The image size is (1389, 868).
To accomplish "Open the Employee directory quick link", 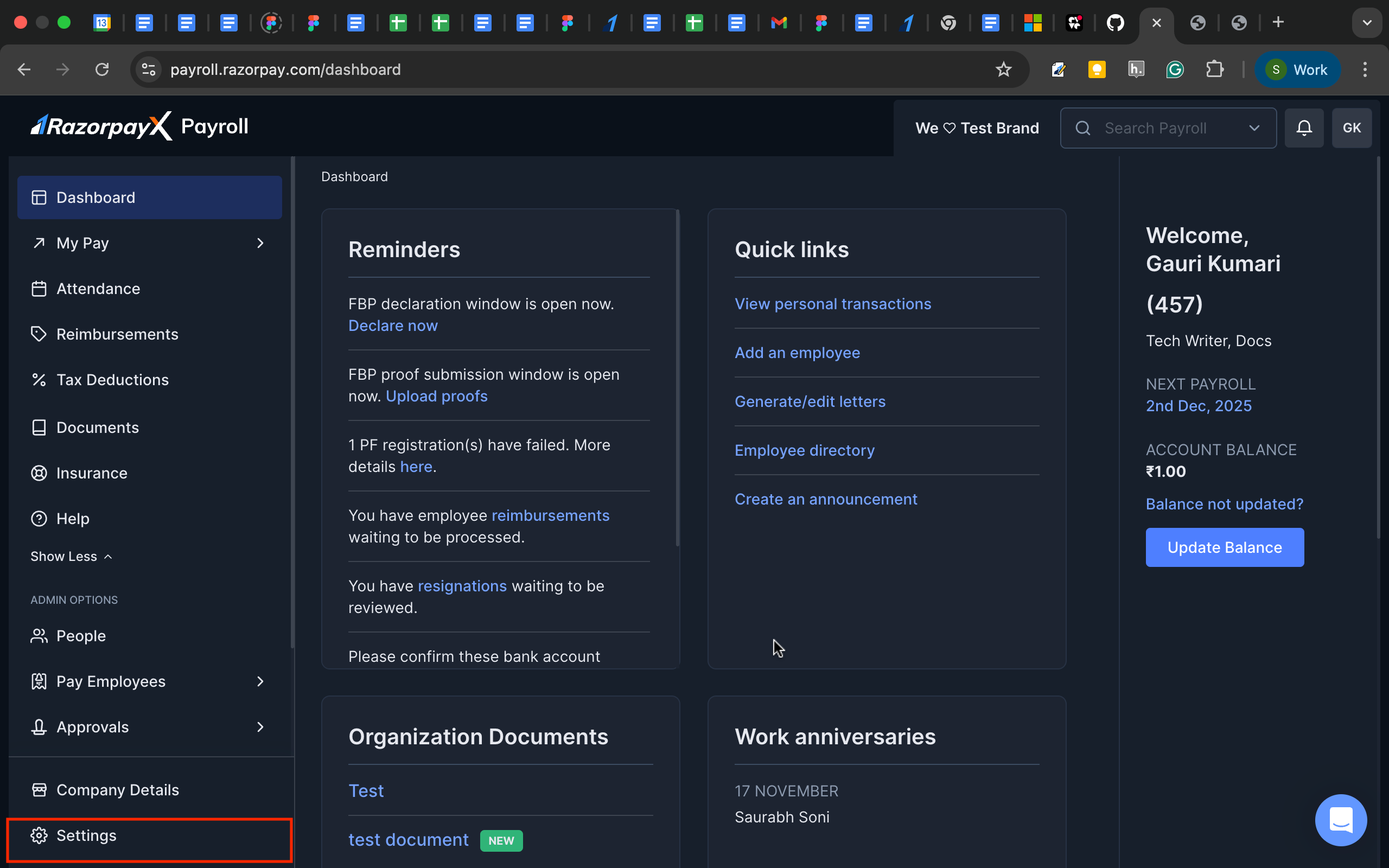I will 805,450.
